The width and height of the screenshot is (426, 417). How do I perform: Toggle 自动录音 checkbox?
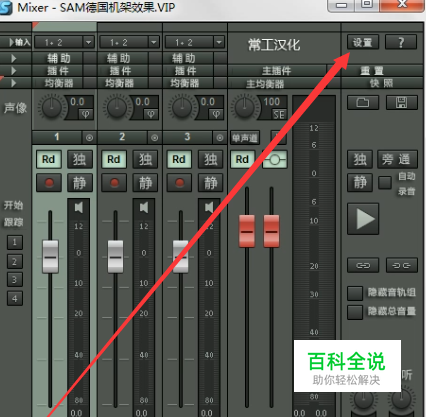[385, 183]
